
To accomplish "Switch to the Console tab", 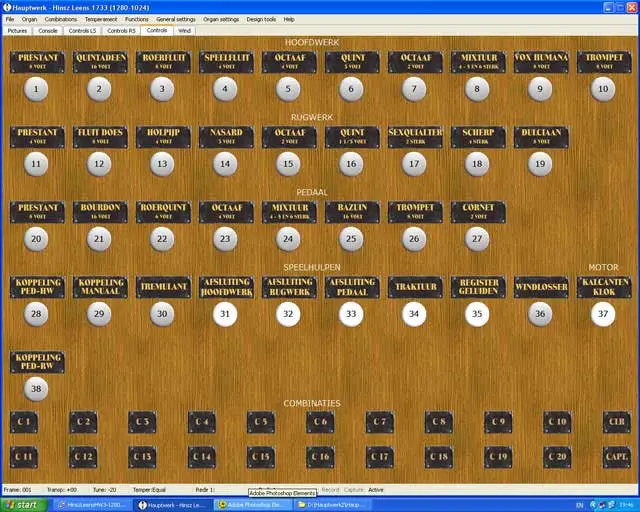I will pyautogui.click(x=48, y=30).
